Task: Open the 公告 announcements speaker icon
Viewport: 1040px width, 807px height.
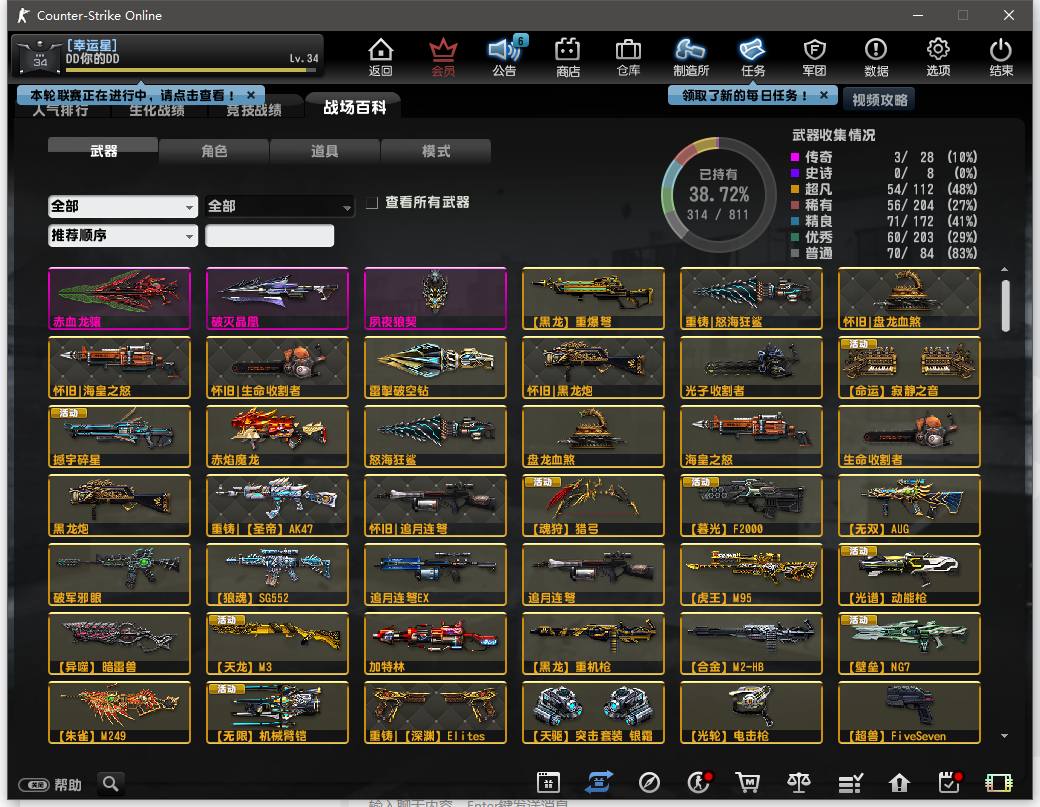Action: [x=505, y=57]
